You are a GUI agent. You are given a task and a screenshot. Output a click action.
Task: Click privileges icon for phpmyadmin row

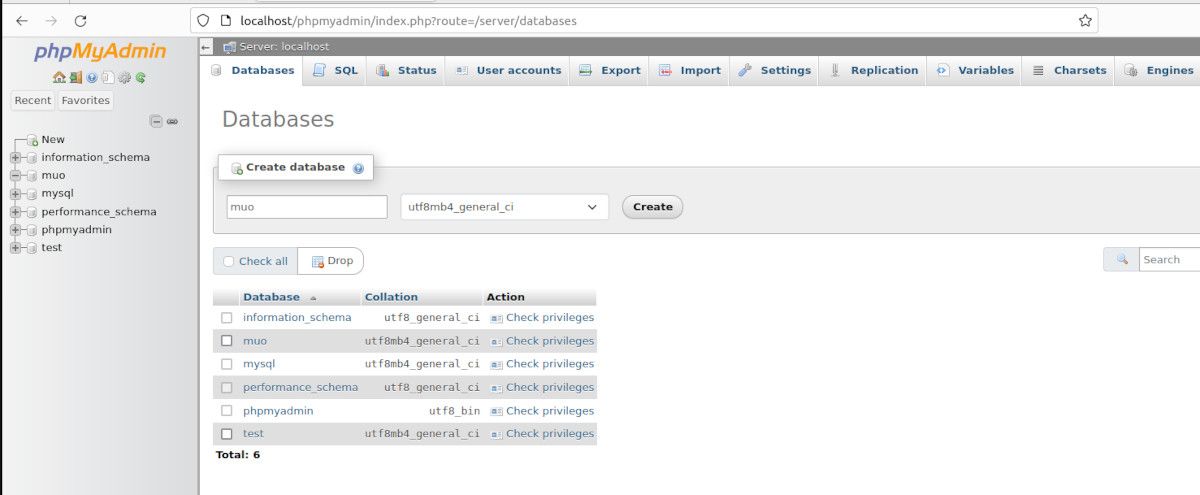click(x=496, y=411)
